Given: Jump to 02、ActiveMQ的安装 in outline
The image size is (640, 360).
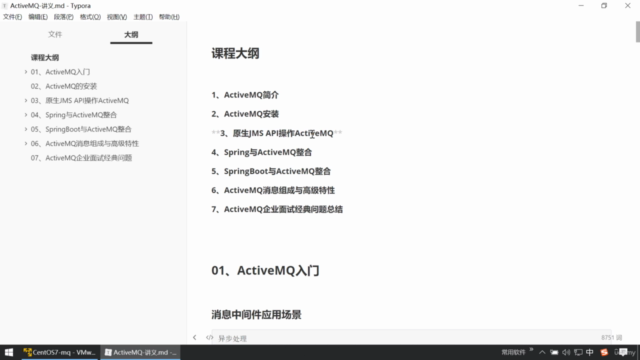Looking at the screenshot, I should [64, 86].
